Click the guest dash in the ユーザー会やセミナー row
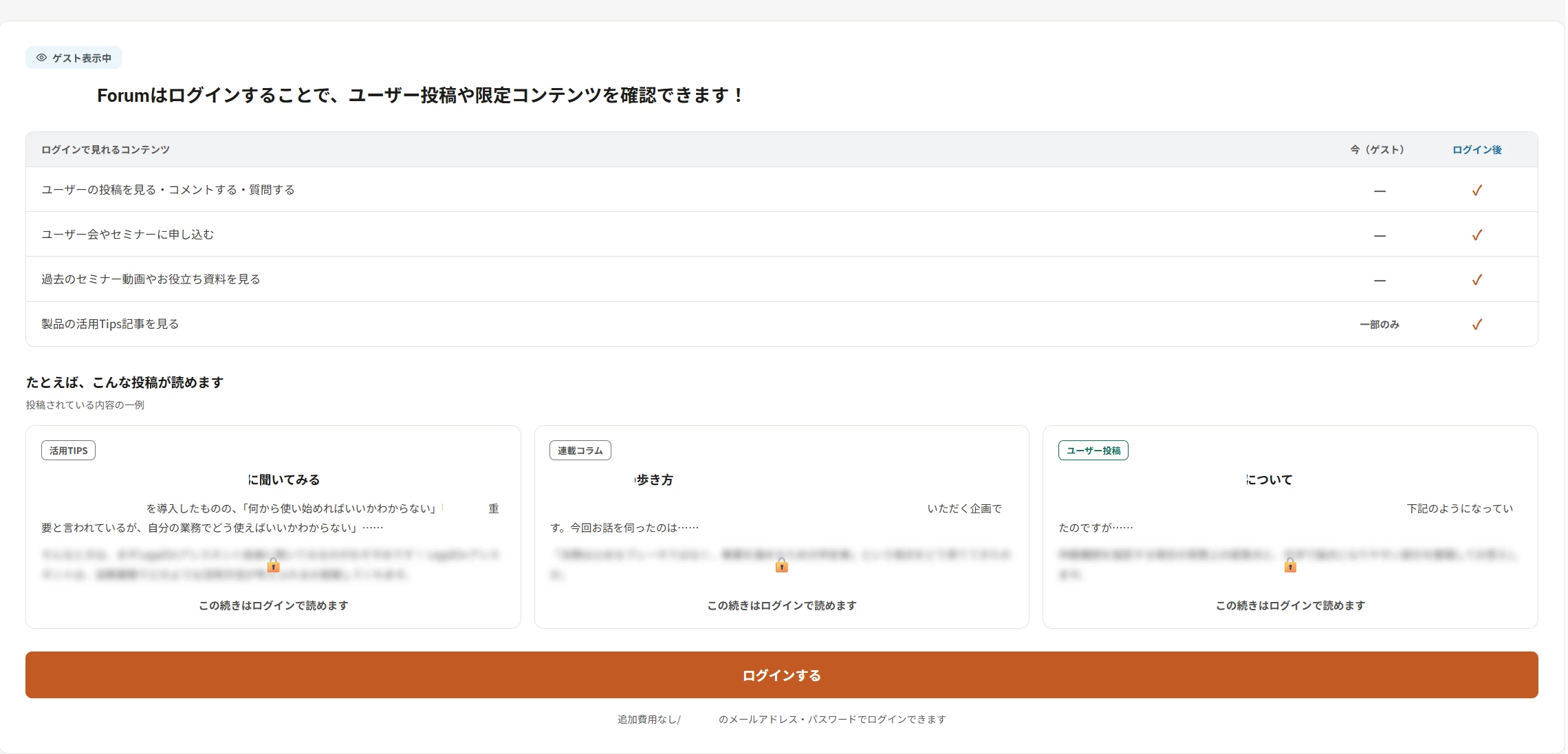The width and height of the screenshot is (1568, 754). click(x=1380, y=235)
